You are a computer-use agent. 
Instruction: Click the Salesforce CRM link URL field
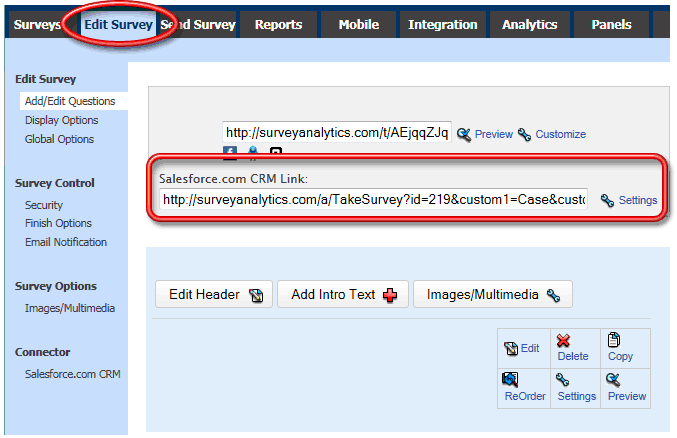(373, 200)
